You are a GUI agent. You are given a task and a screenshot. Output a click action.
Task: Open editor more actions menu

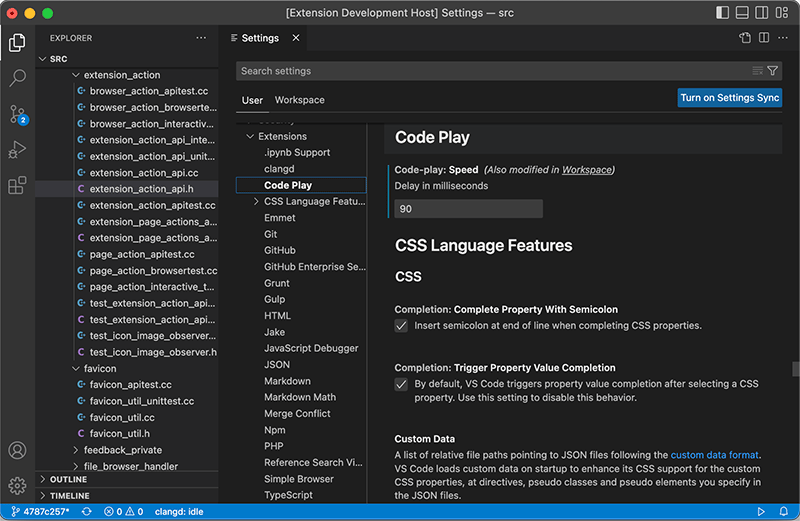783,38
